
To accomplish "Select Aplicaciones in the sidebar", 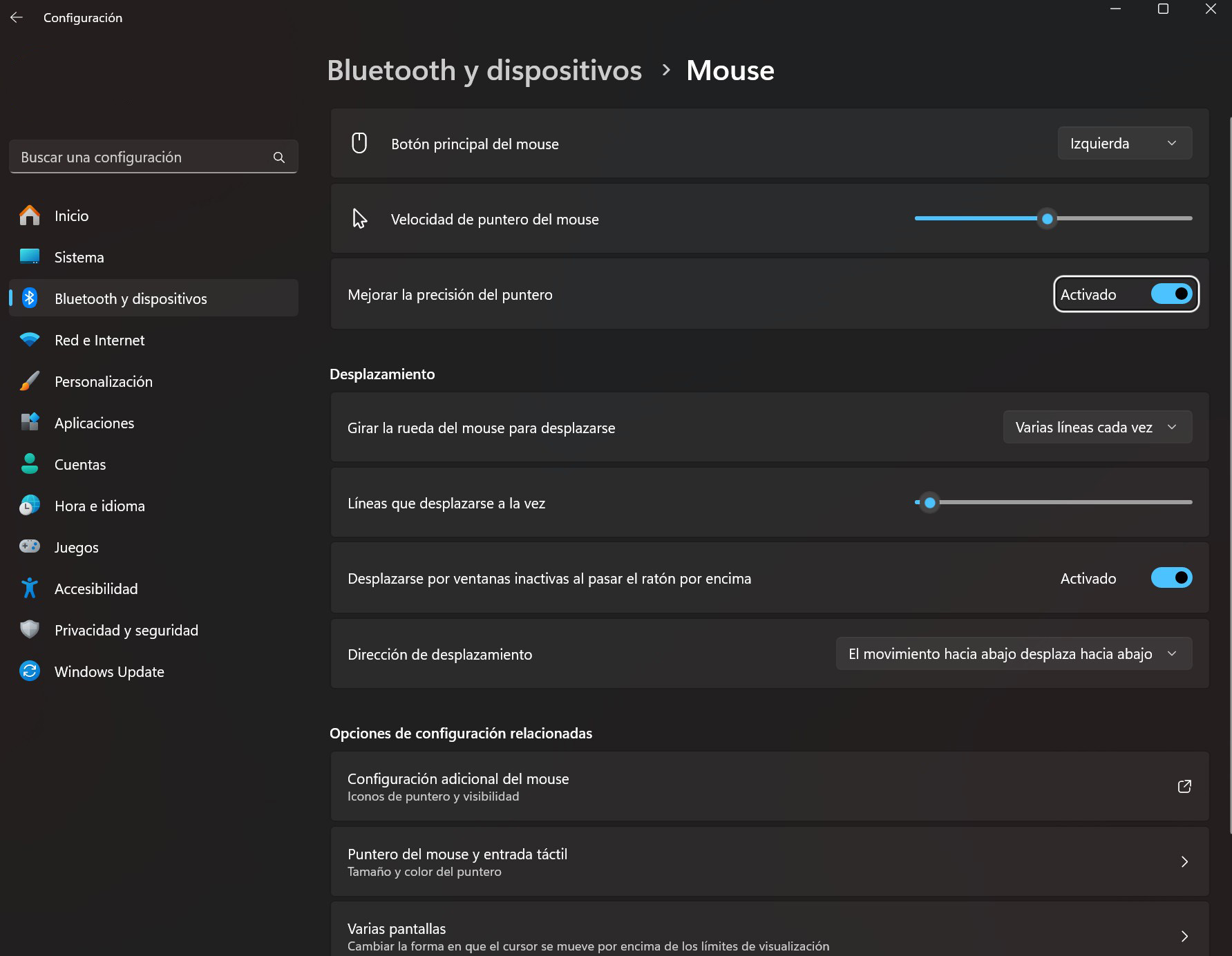I will click(153, 423).
